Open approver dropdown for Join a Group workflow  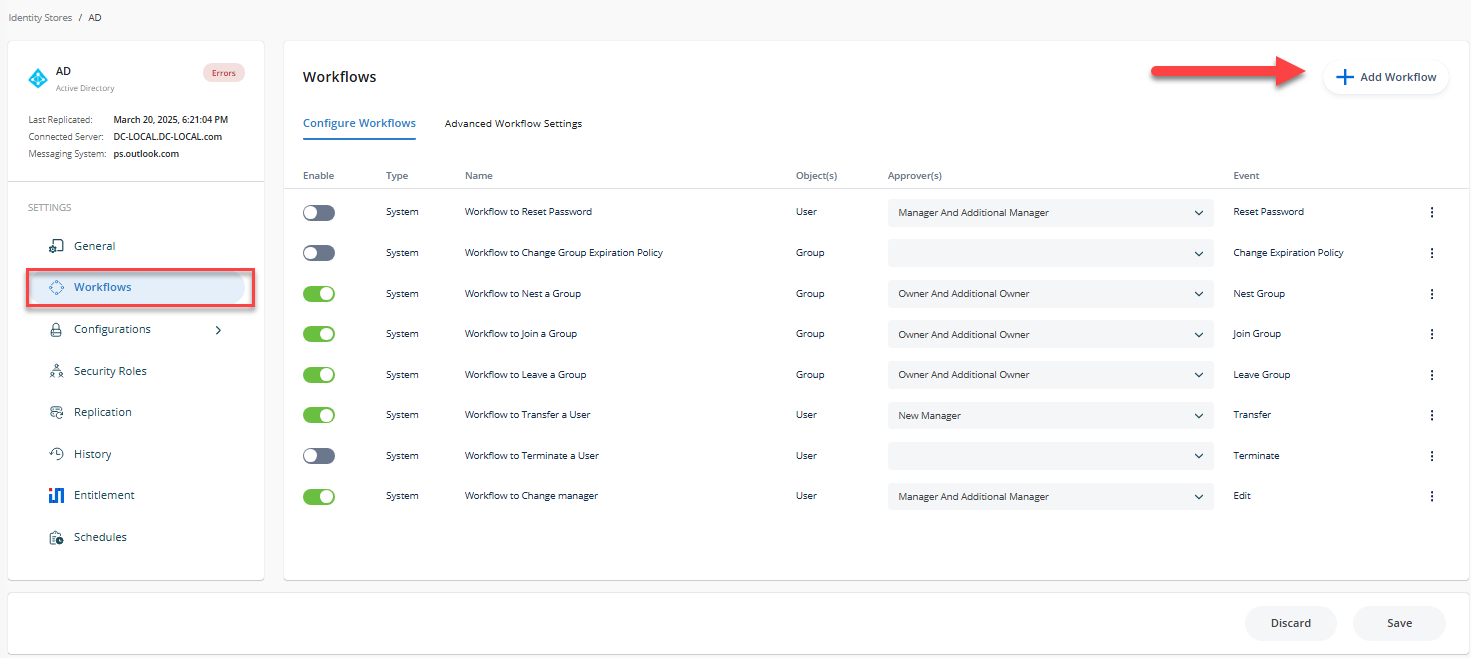1050,334
